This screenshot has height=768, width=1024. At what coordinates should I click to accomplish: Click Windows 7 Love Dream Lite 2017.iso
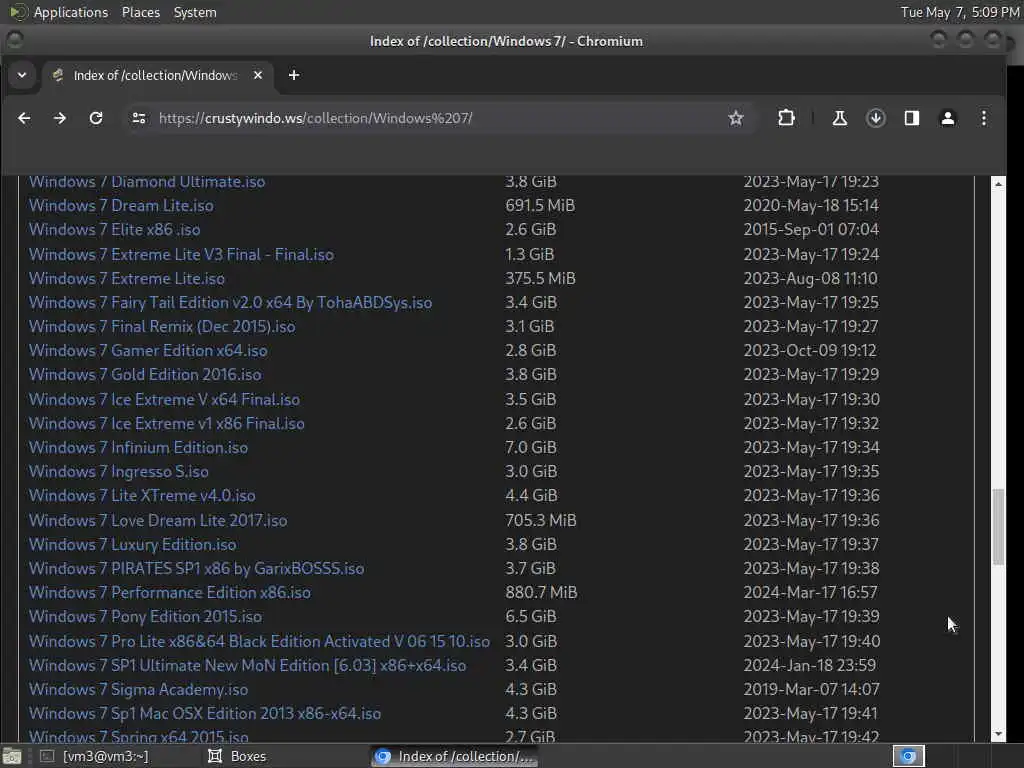pos(158,520)
